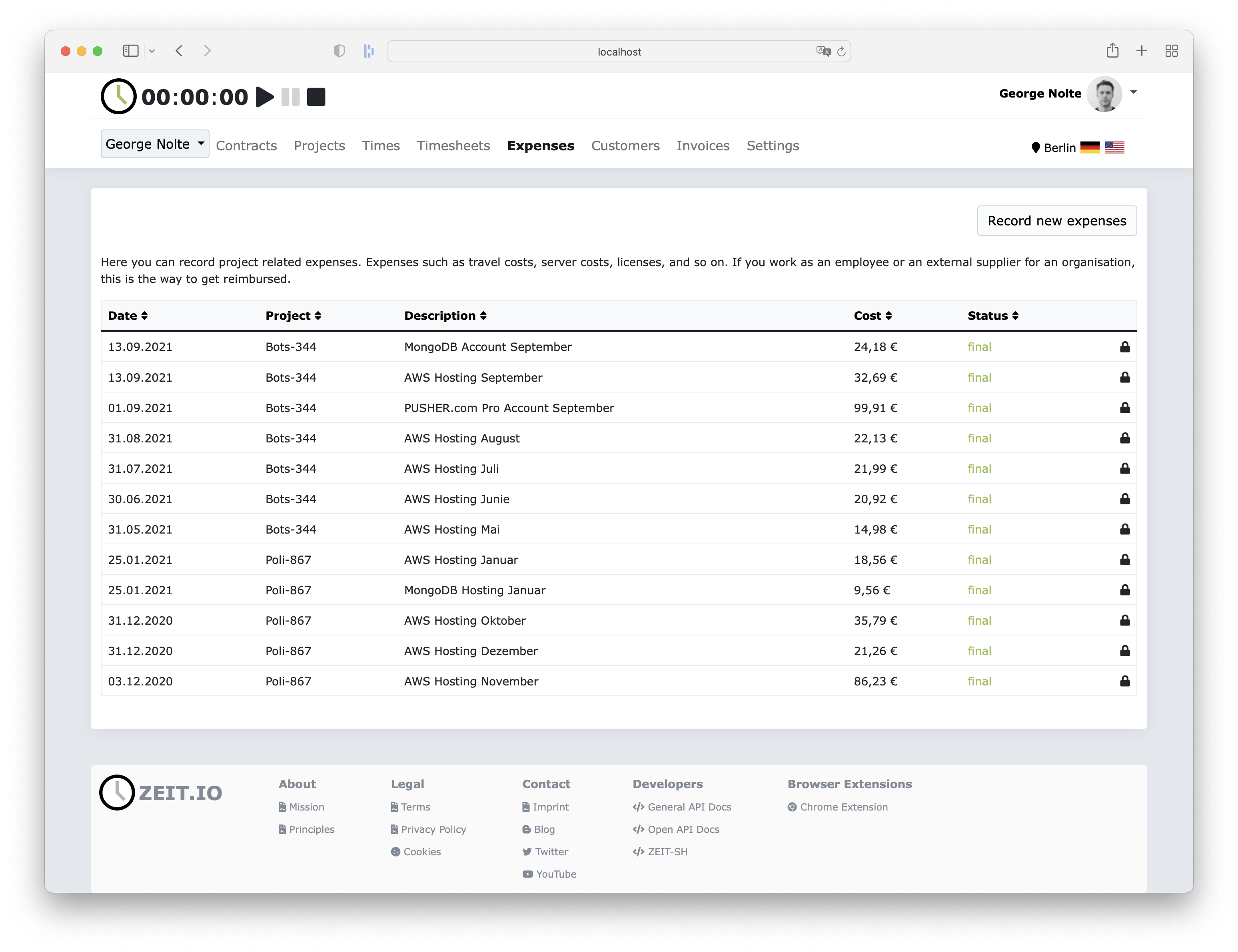Image resolution: width=1238 pixels, height=952 pixels.
Task: Sort the table by Description
Action: point(445,316)
